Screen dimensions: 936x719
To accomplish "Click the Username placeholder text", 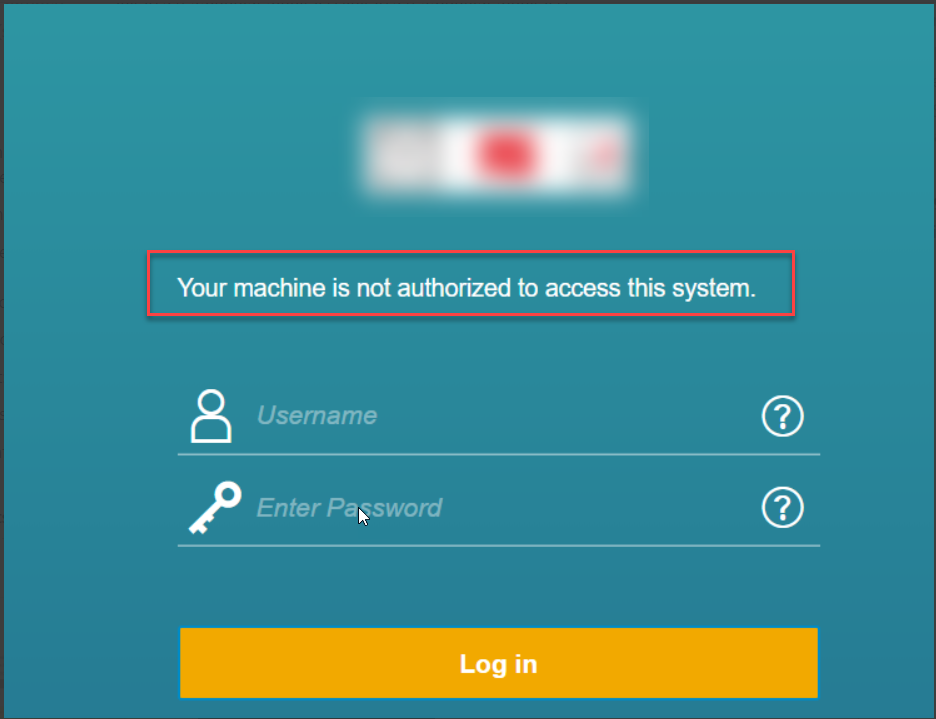I will pos(317,416).
